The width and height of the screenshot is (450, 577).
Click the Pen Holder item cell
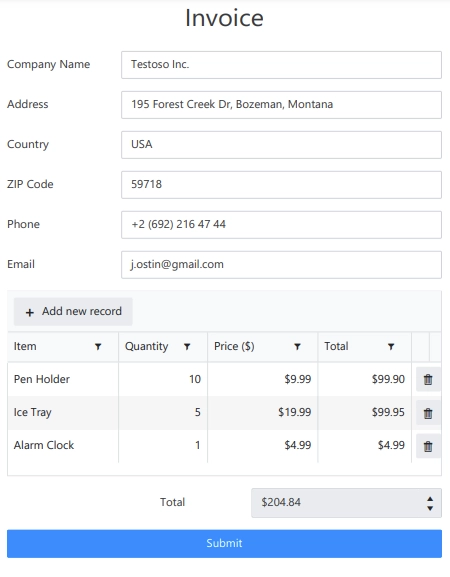coord(63,379)
